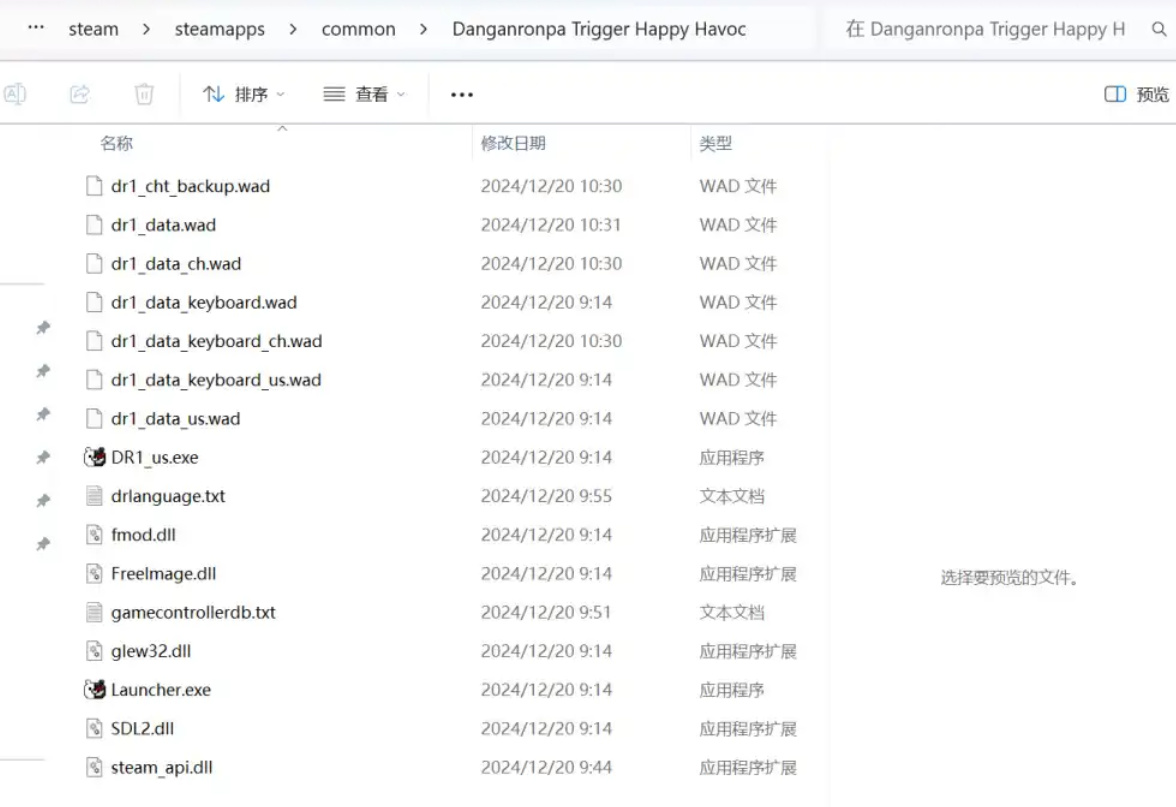The image size is (1176, 807).
Task: Select file name dr1_data_keyboard_us.wad
Action: click(216, 380)
